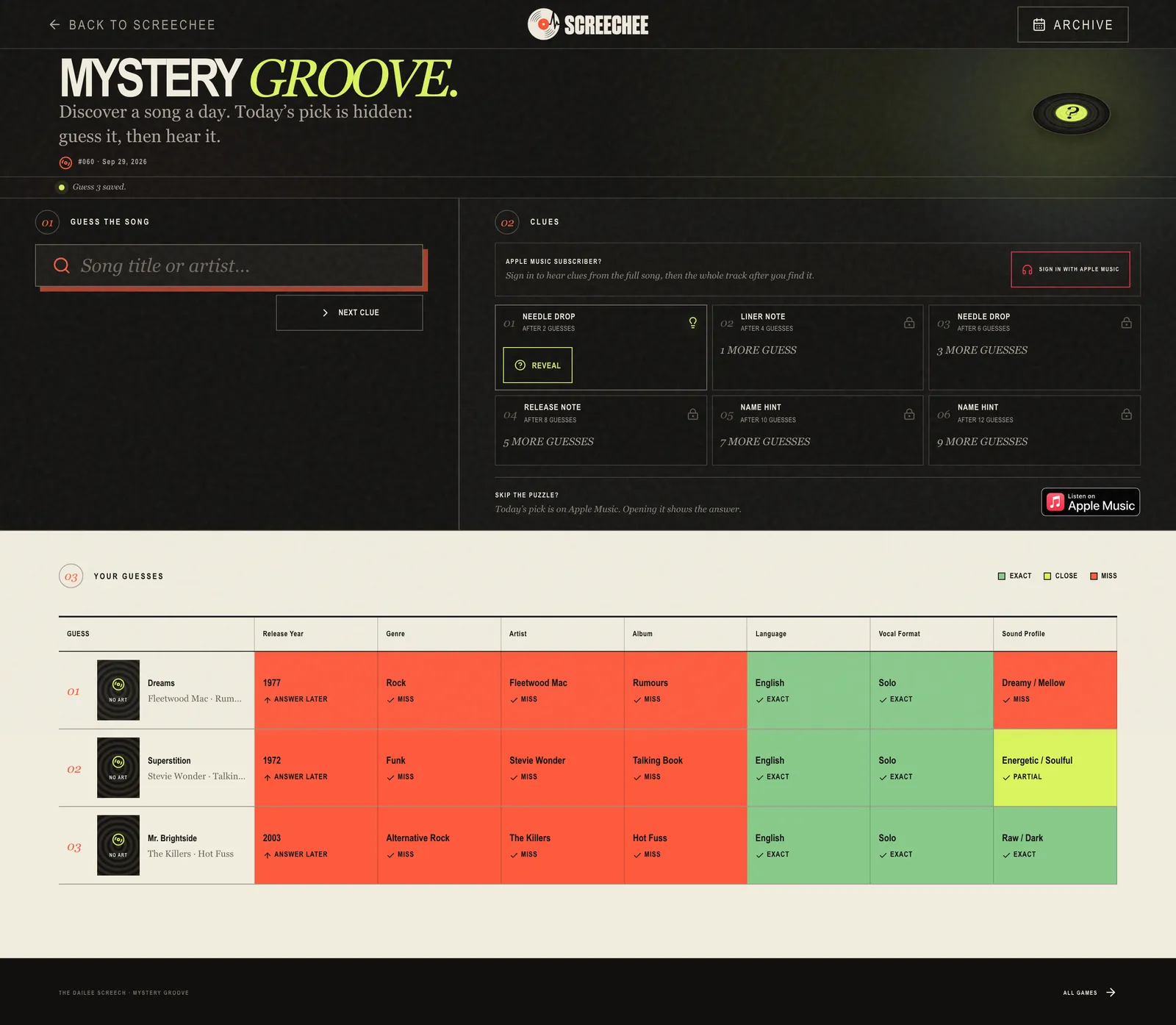Screen dimensions: 1176x1025
Task: Click the Rock genre cell
Action: 440,690
